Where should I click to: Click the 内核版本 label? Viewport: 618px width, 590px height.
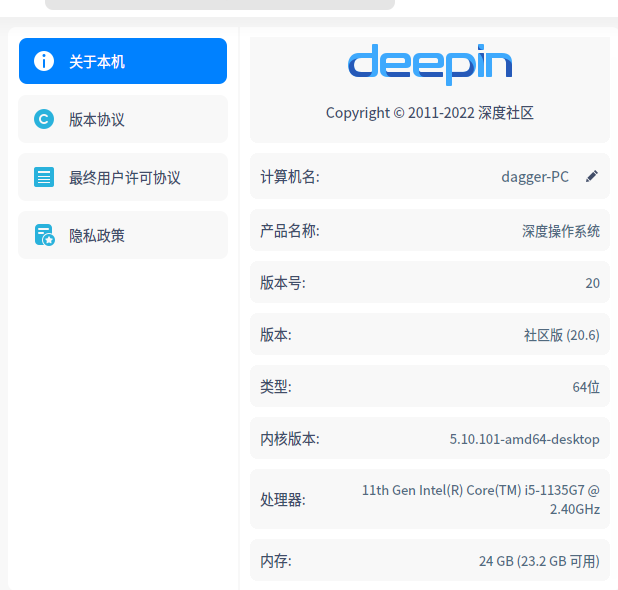290,439
